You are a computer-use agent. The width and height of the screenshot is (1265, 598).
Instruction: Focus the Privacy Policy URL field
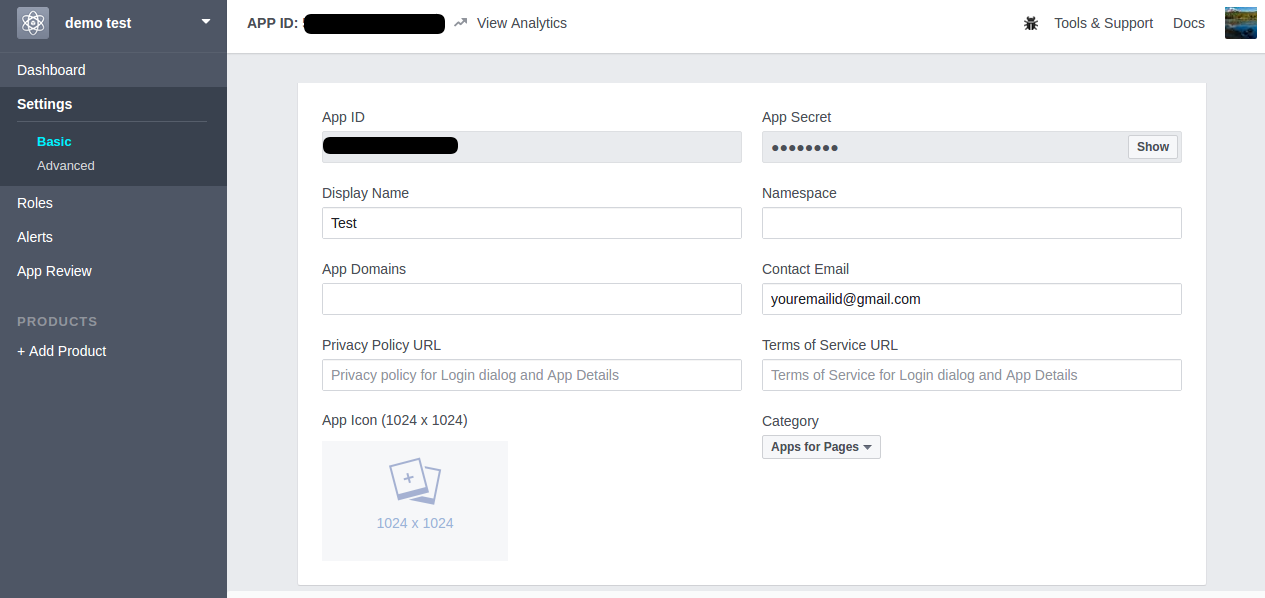tap(532, 375)
